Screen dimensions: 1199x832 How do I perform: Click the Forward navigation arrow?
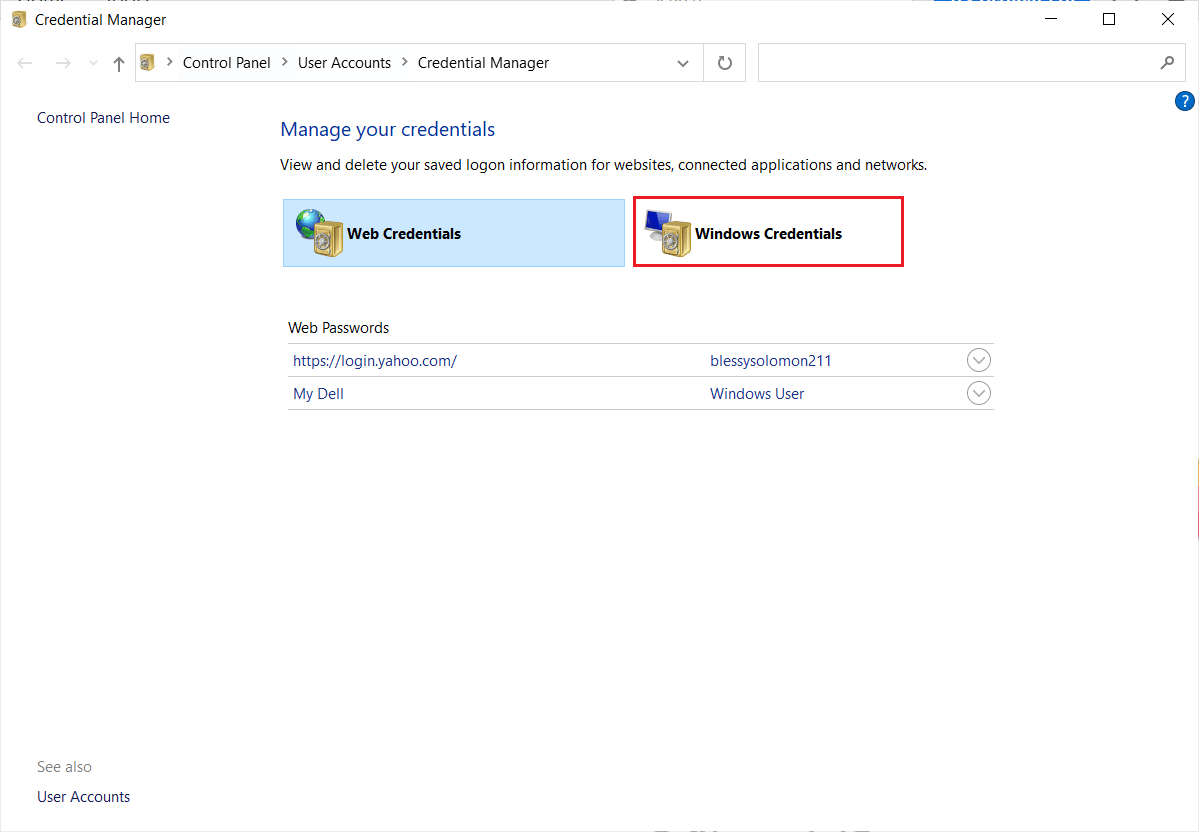pyautogui.click(x=63, y=64)
